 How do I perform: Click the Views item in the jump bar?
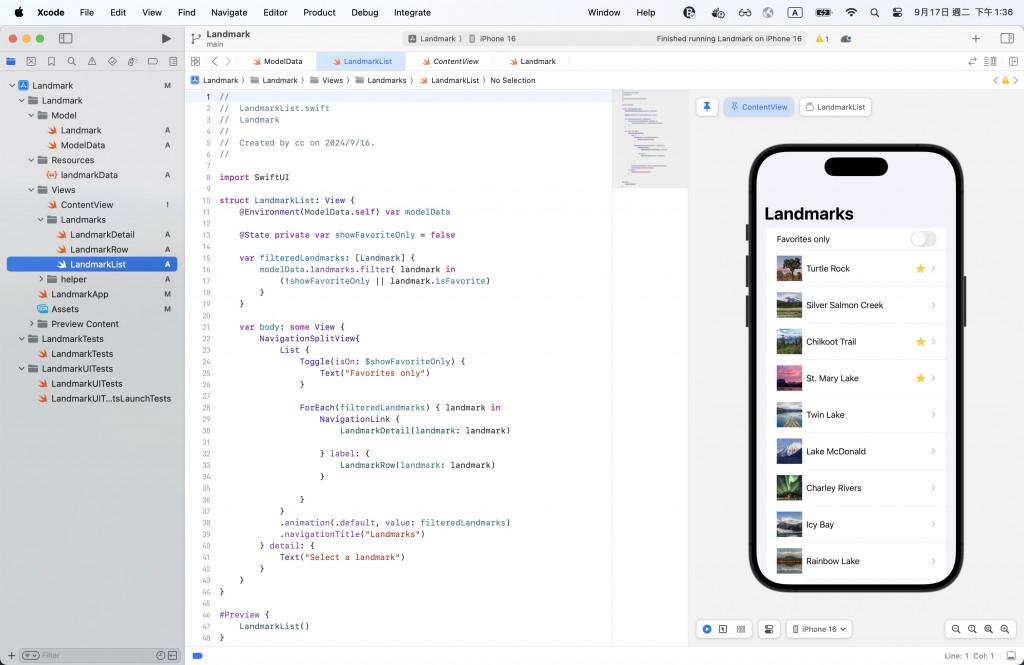click(327, 80)
